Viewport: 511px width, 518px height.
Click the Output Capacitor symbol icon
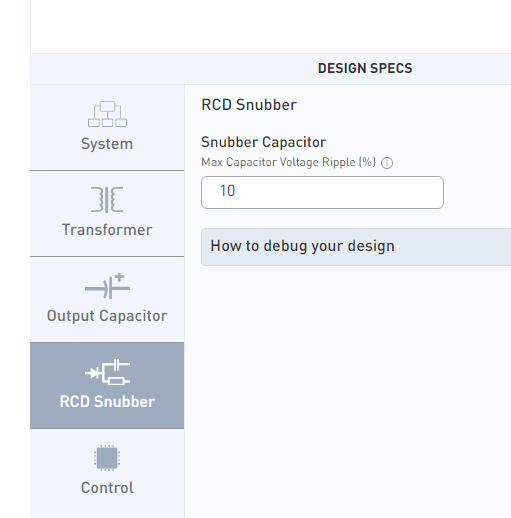coord(107,286)
